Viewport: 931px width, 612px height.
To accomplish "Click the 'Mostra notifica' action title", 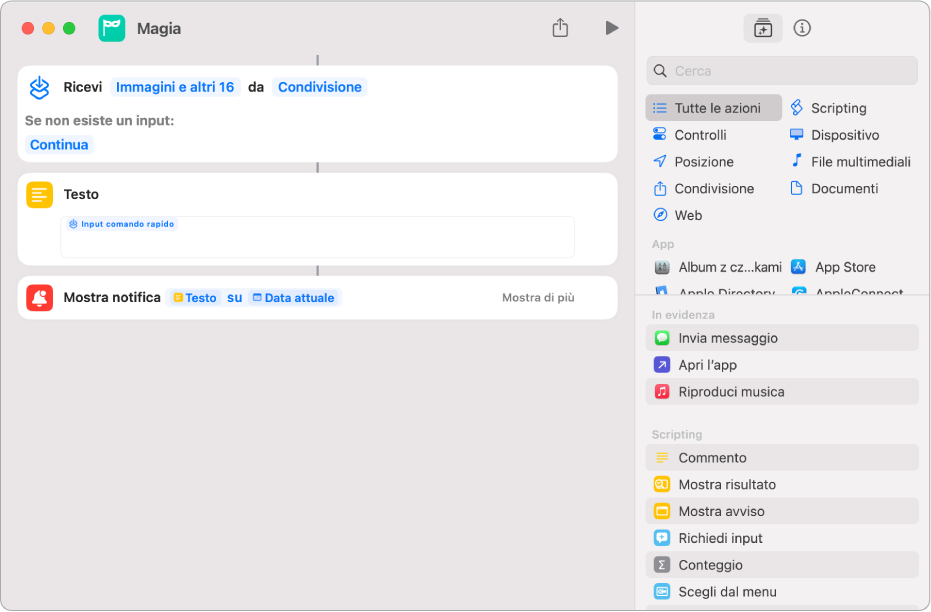I will pos(112,297).
